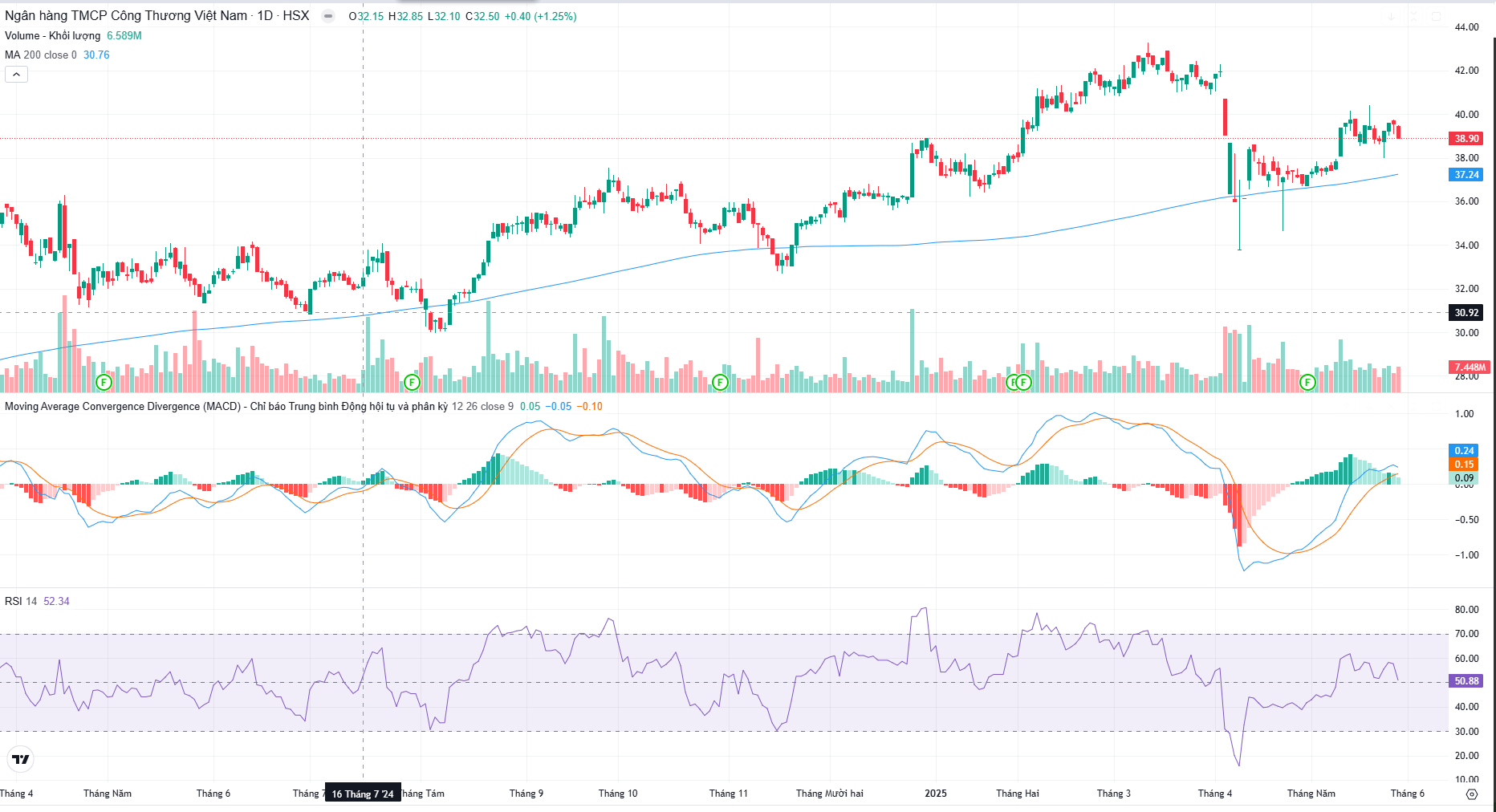The width and height of the screenshot is (1496, 812).
Task: Click the volume value 6.589M in legend
Action: (124, 35)
